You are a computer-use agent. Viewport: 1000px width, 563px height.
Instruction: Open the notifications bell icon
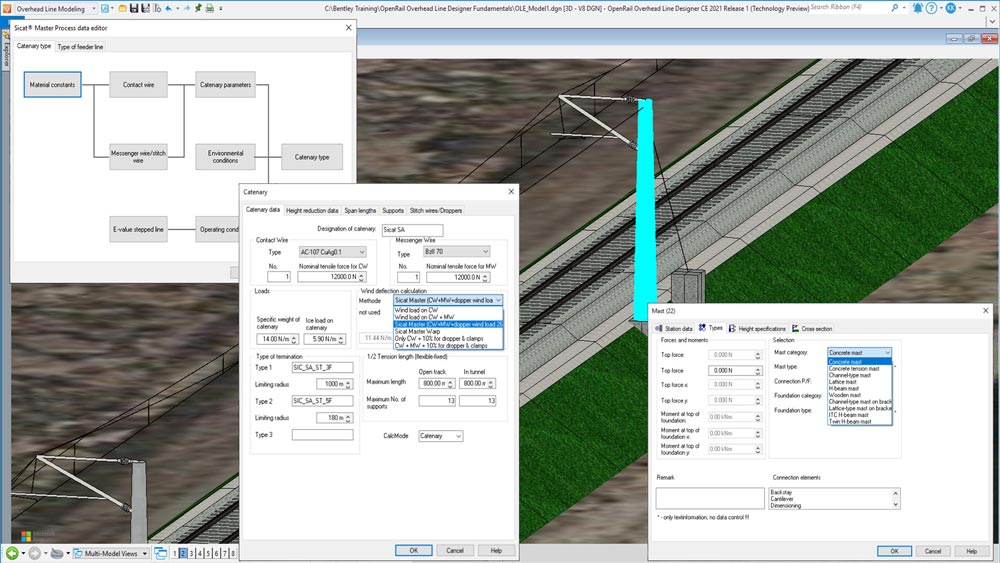coord(918,8)
